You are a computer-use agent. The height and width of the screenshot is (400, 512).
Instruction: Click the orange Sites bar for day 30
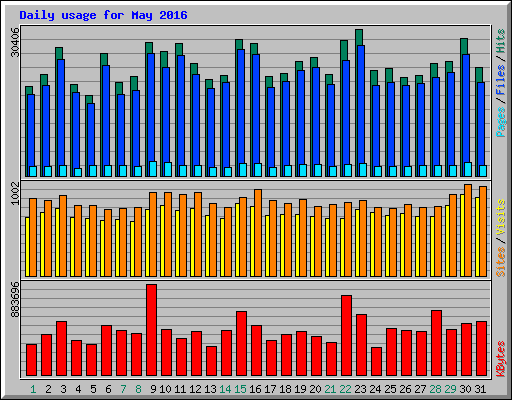(x=468, y=230)
